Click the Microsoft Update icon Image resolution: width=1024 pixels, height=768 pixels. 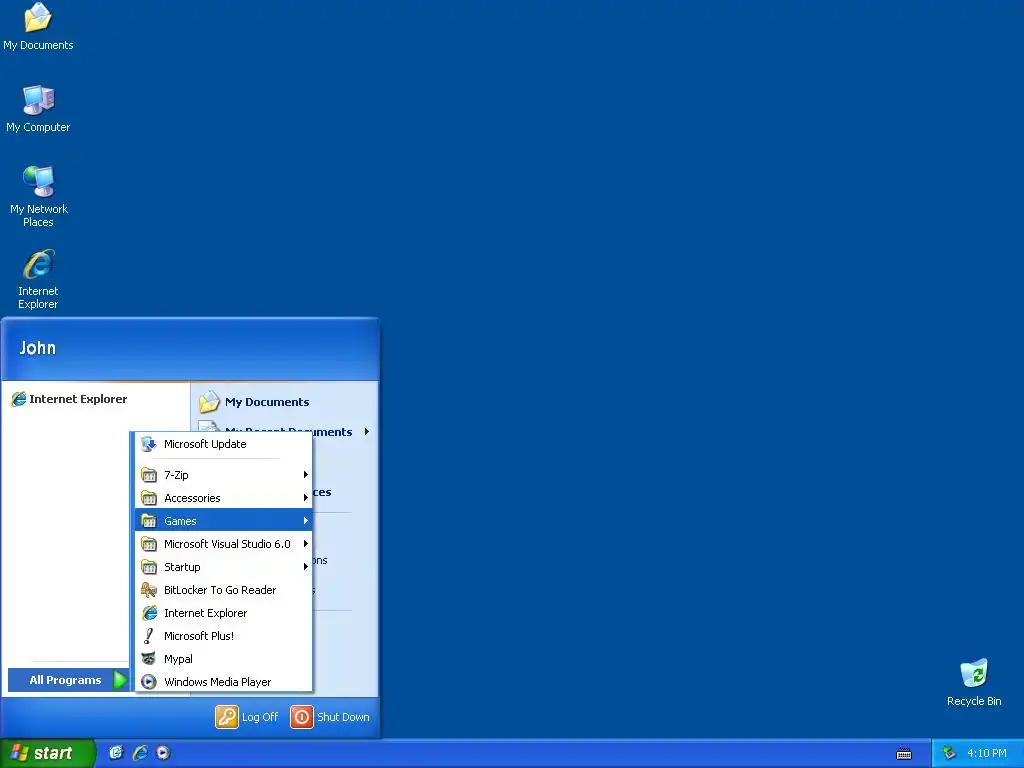click(x=149, y=444)
